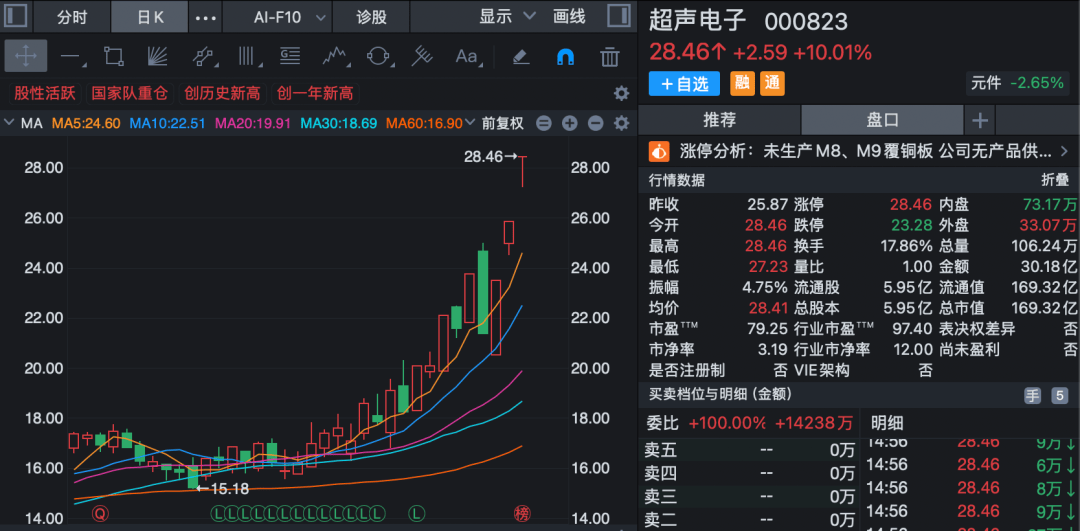Expand 涨停分析 with right chevron
Image resolution: width=1080 pixels, height=531 pixels.
tap(1063, 150)
